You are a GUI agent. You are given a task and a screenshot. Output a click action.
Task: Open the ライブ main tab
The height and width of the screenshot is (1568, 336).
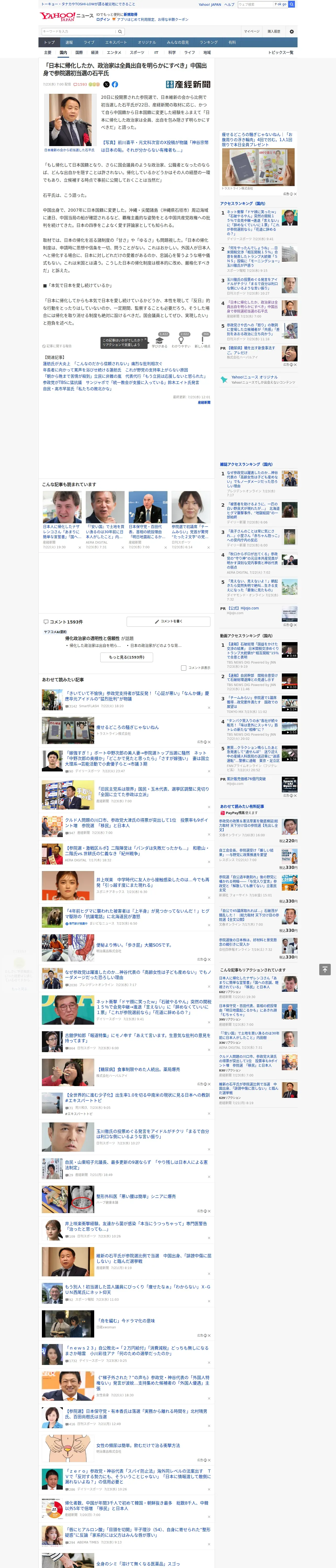click(89, 43)
